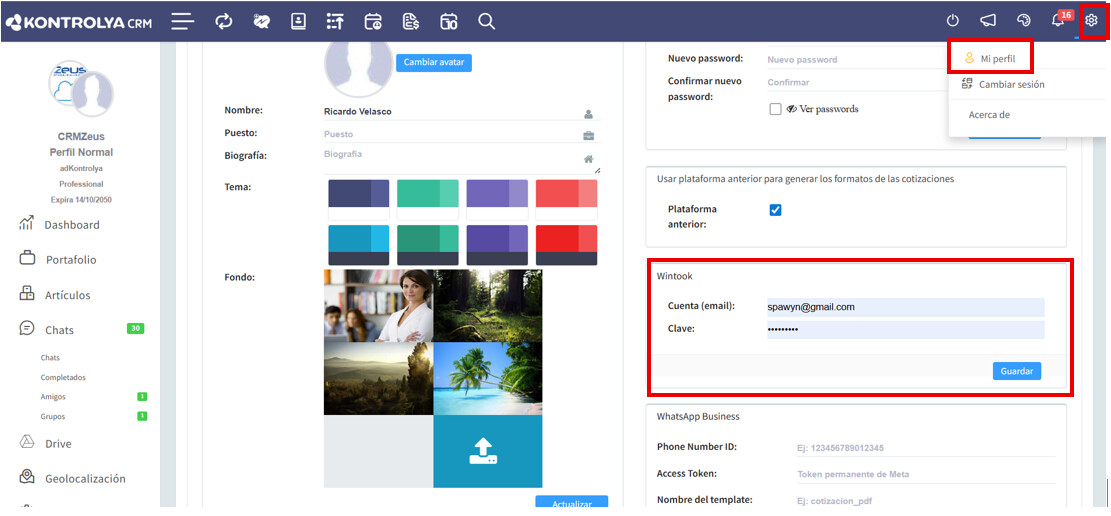Viewport: 1111px width, 516px height.
Task: Click the color palette theme icon
Action: pos(1023,21)
